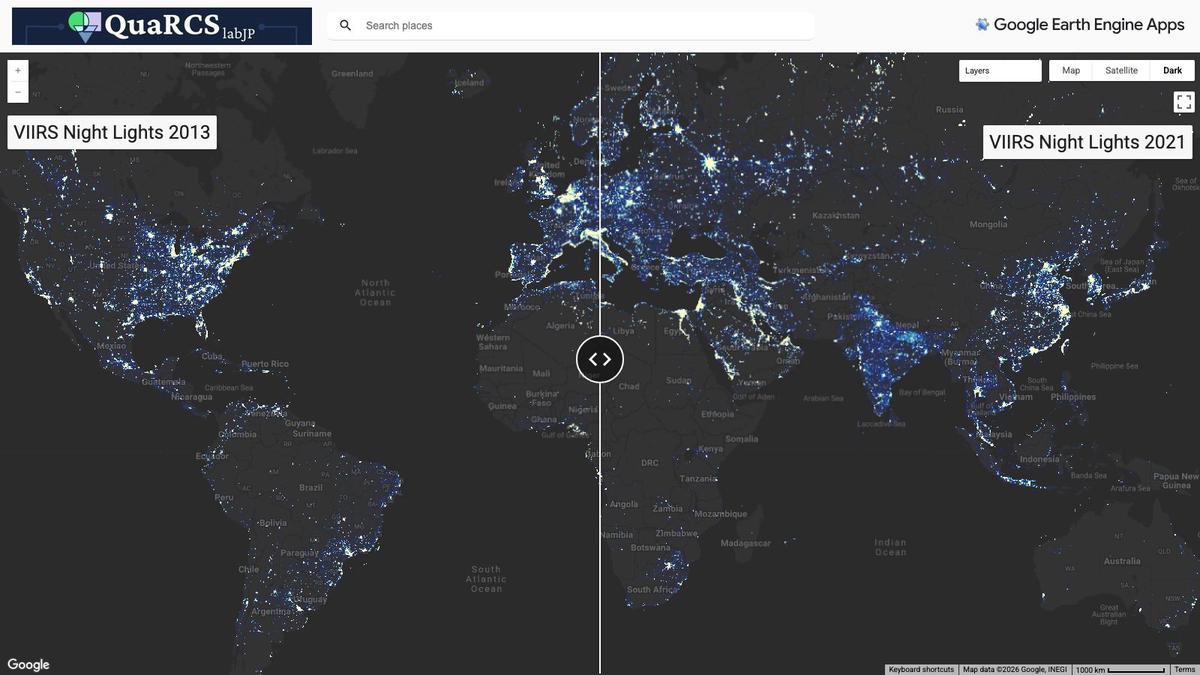
Task: Open Keyboard shortcuts
Action: pyautogui.click(x=921, y=669)
